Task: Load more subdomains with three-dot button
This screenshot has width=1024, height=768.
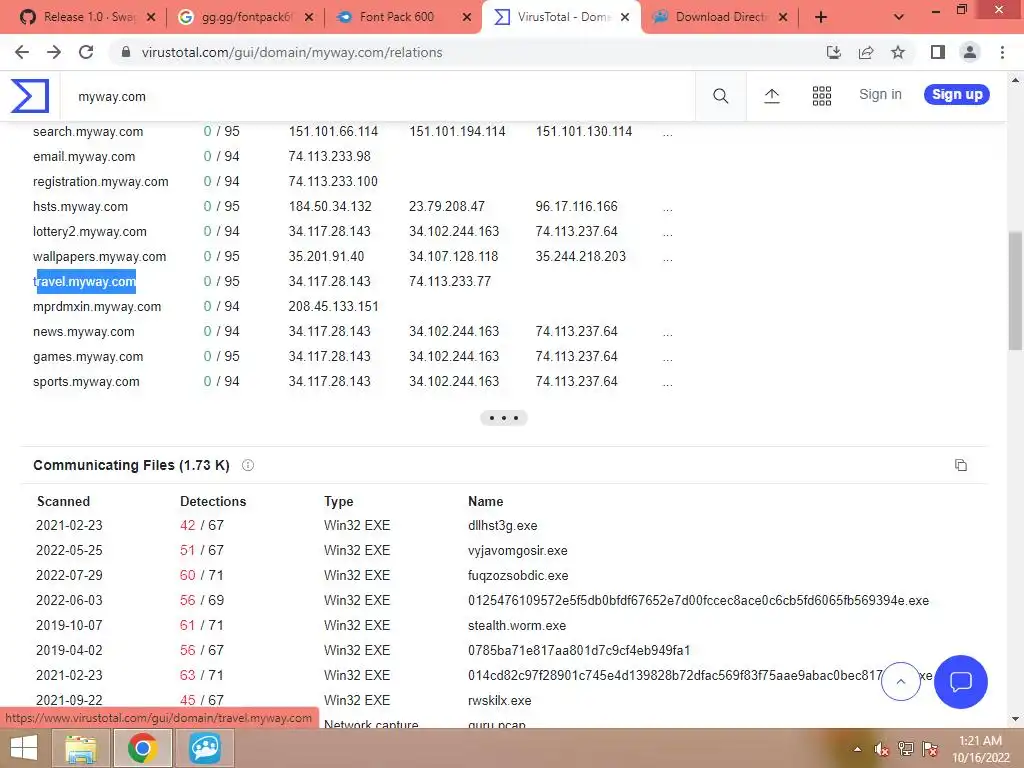Action: 504,418
